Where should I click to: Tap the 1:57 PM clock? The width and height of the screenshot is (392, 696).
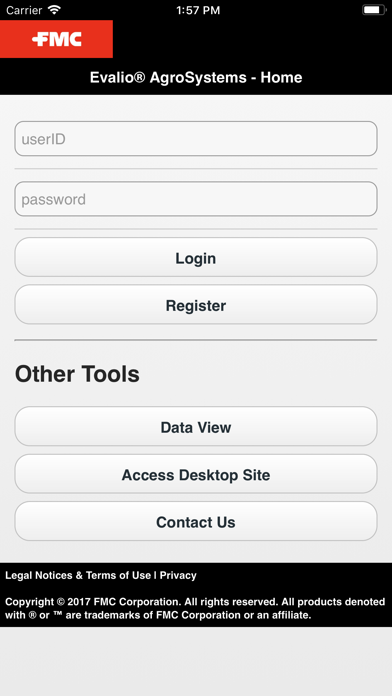(198, 10)
